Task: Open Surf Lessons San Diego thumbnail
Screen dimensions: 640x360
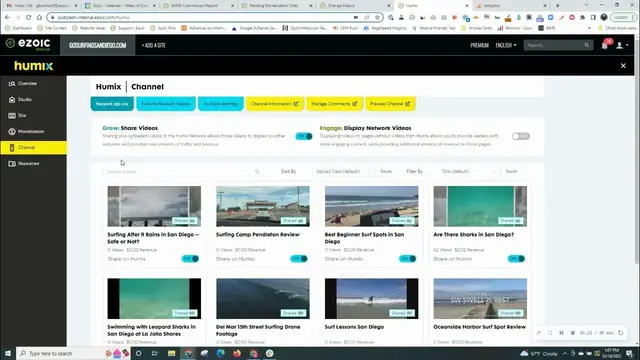Action: click(371, 298)
